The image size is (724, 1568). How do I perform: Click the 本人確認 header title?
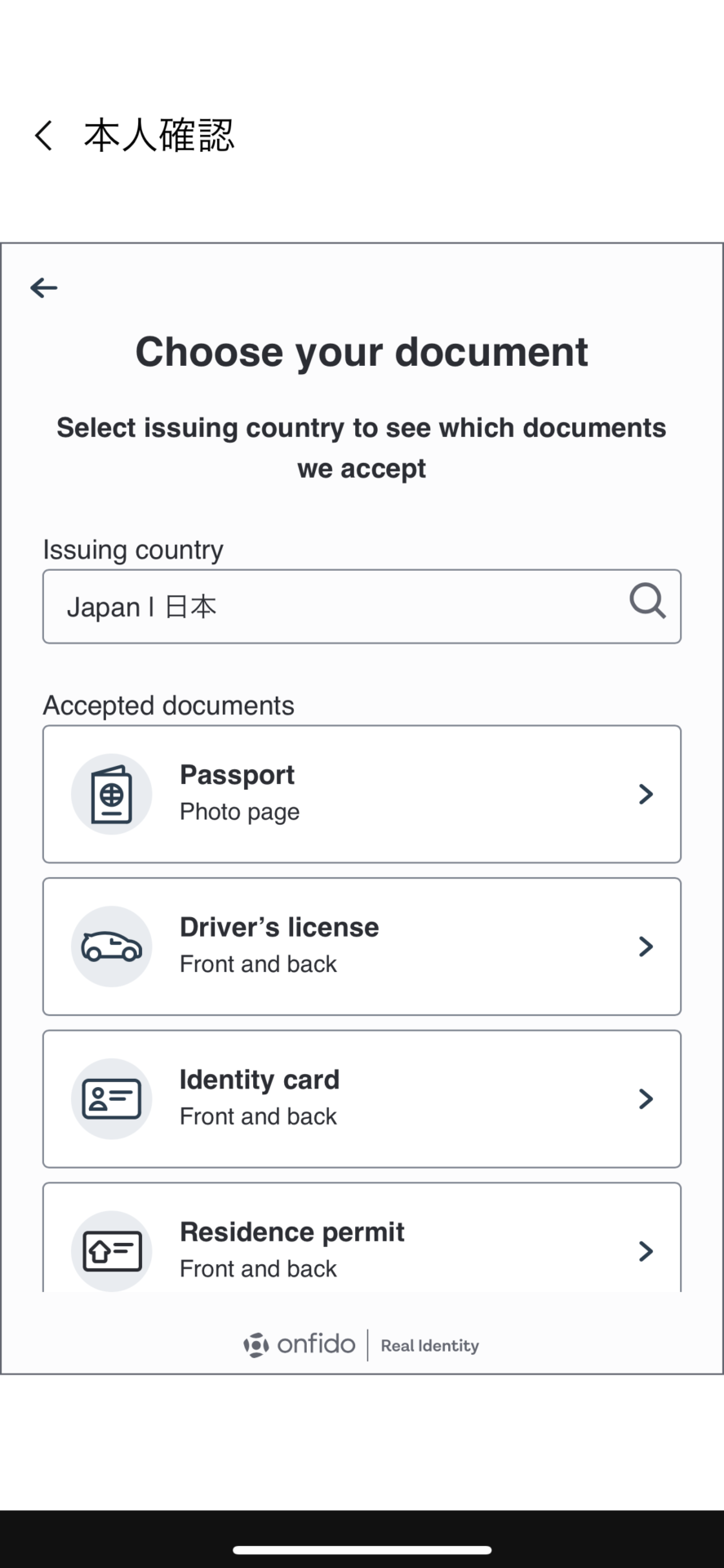click(159, 136)
